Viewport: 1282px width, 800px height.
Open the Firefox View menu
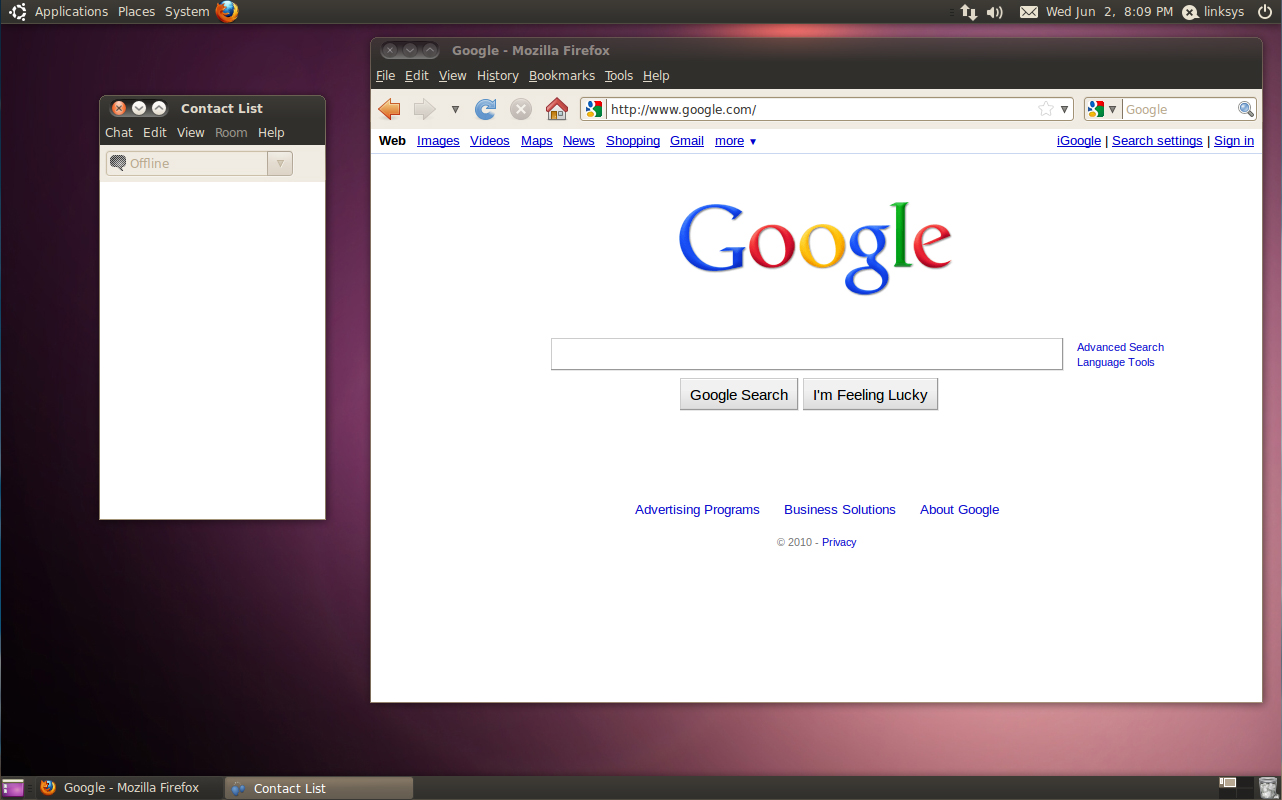coord(453,76)
